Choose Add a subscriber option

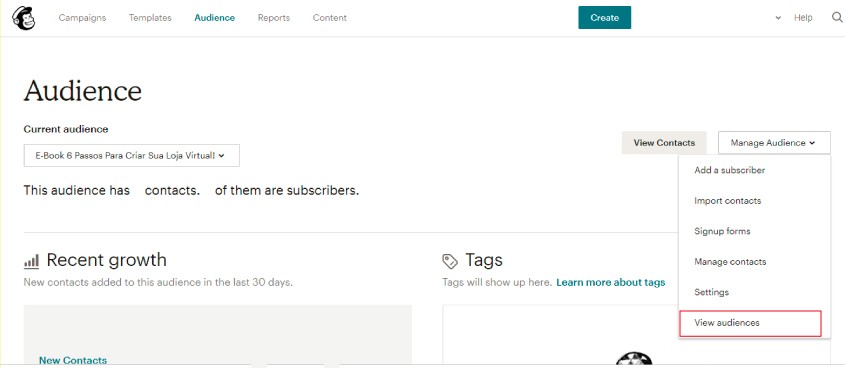pyautogui.click(x=730, y=170)
